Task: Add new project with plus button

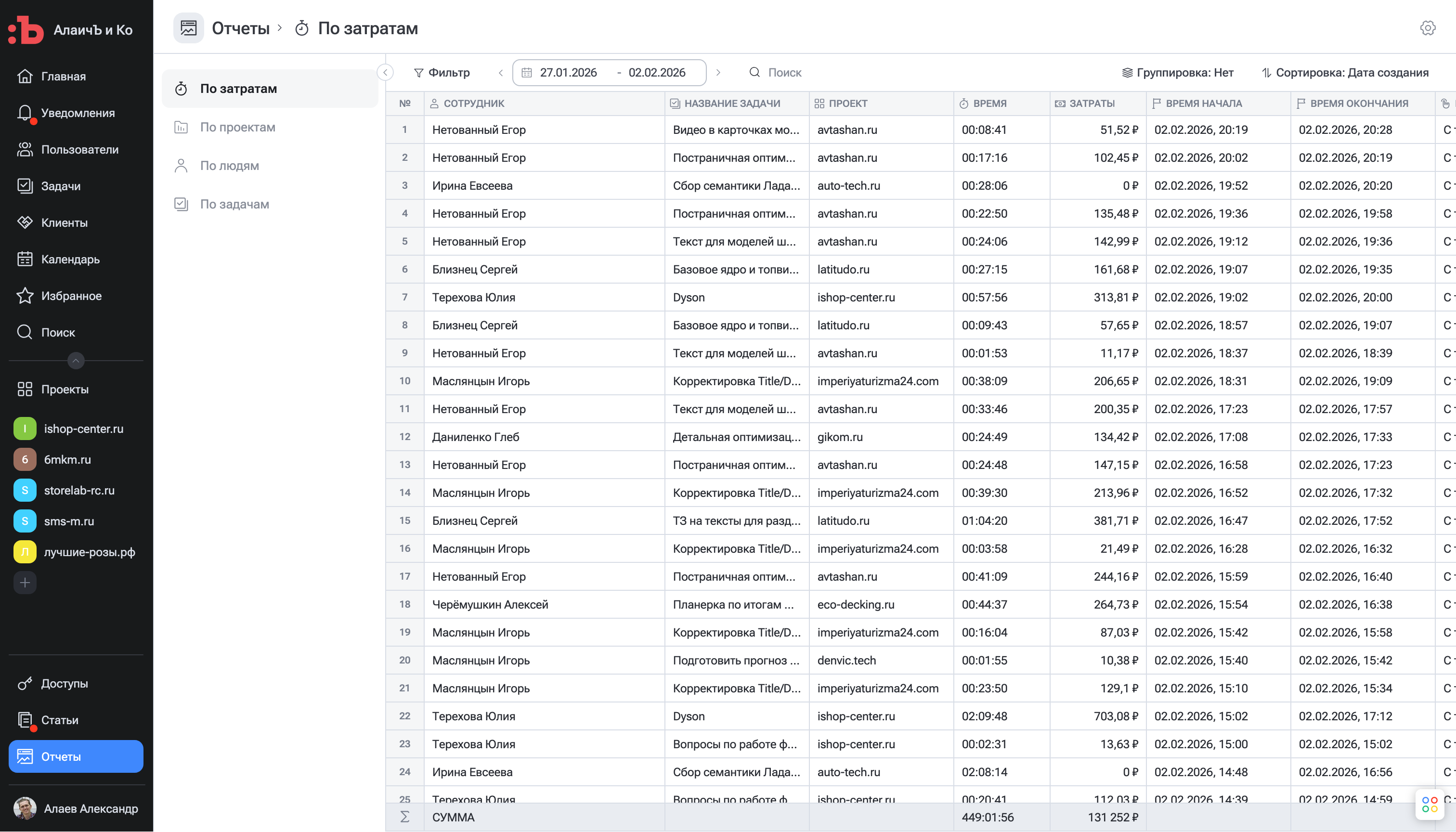Action: coord(25,583)
